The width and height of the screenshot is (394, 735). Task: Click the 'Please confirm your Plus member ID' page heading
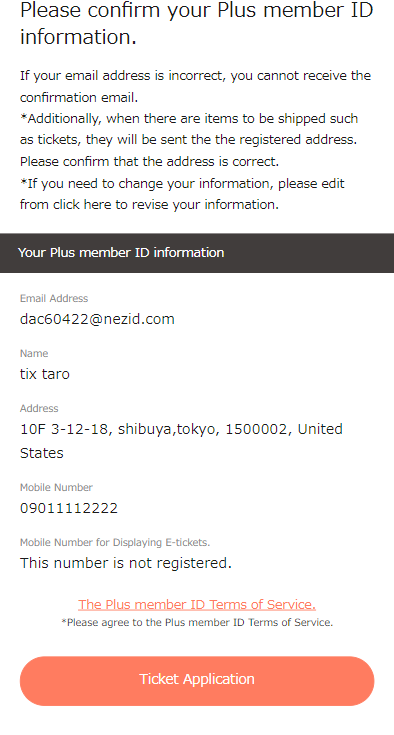(x=197, y=23)
